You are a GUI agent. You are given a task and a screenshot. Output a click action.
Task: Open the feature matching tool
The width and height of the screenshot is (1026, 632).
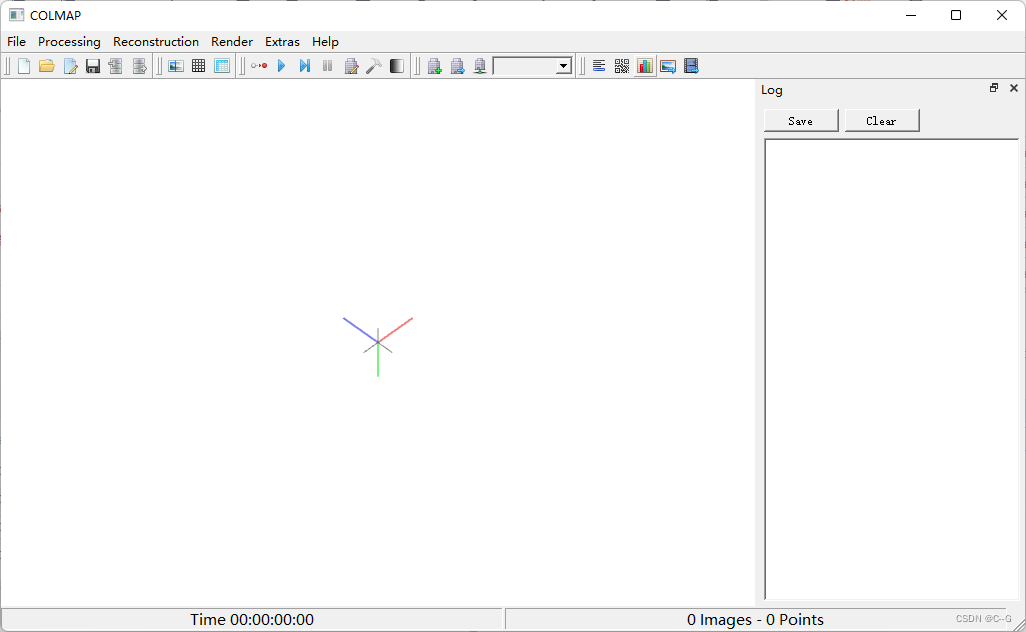[x=198, y=65]
